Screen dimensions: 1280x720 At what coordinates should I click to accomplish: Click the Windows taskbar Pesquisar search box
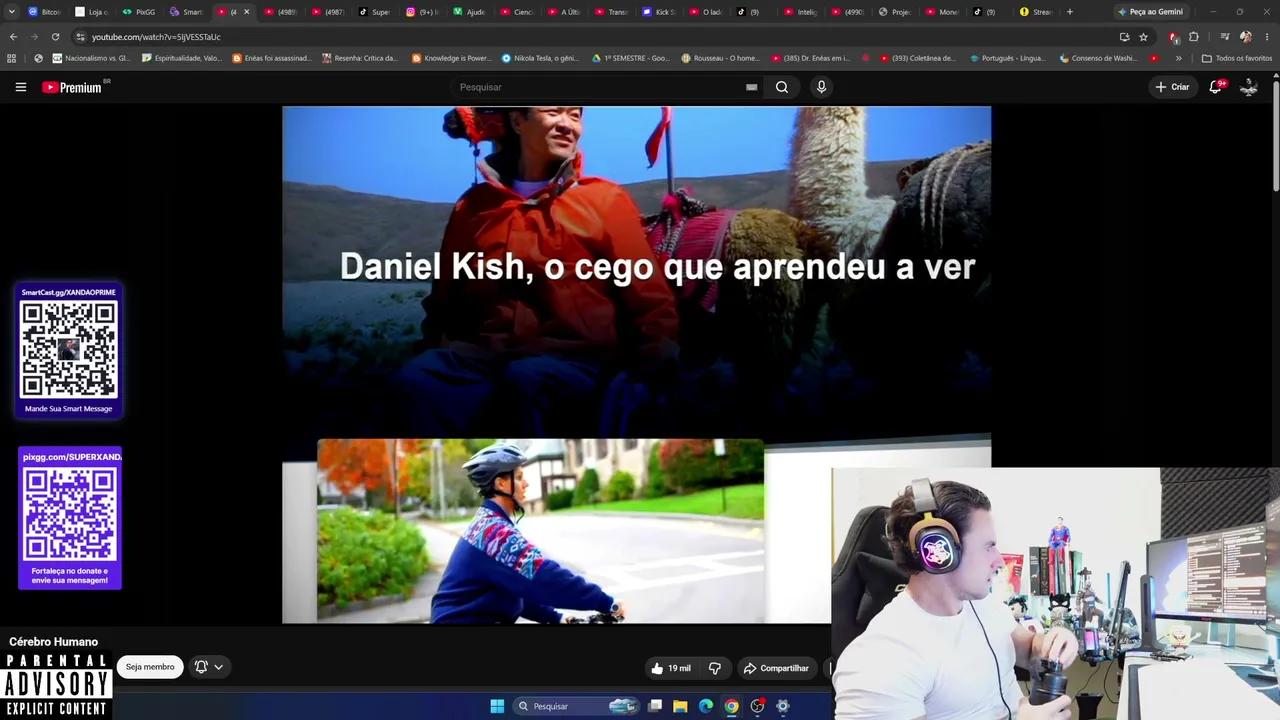pyautogui.click(x=575, y=706)
